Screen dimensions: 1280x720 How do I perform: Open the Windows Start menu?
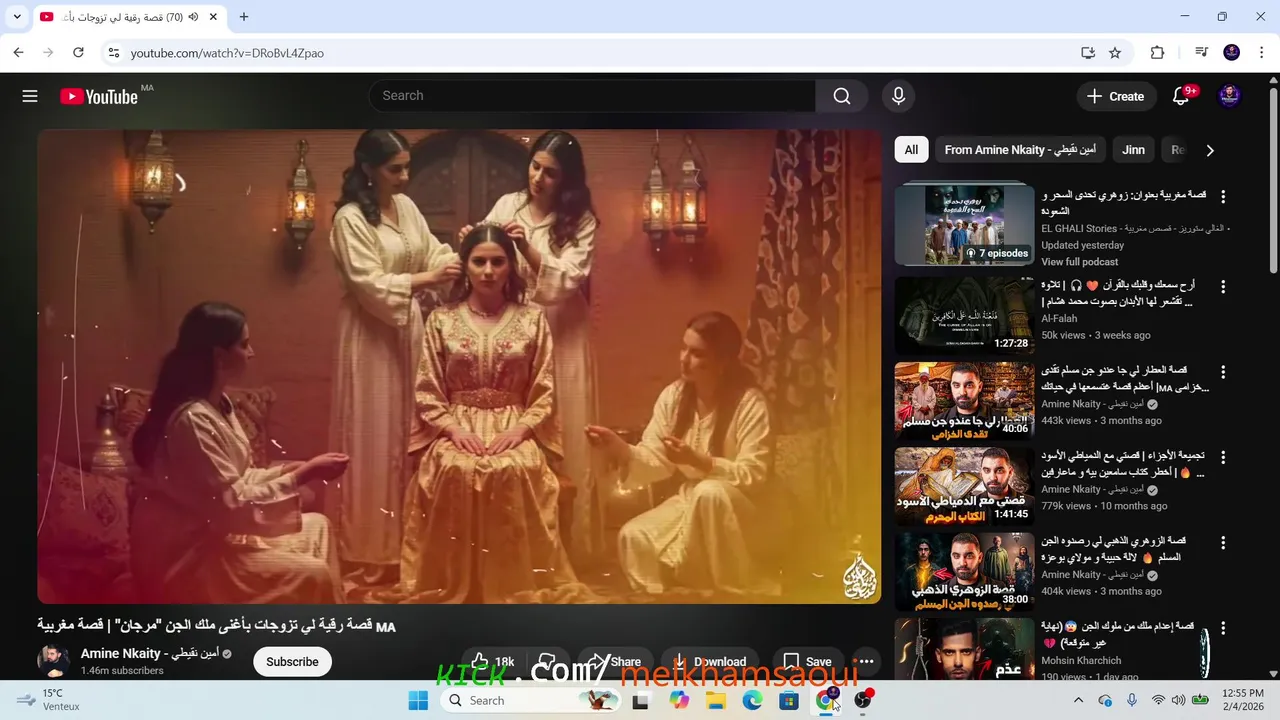418,700
